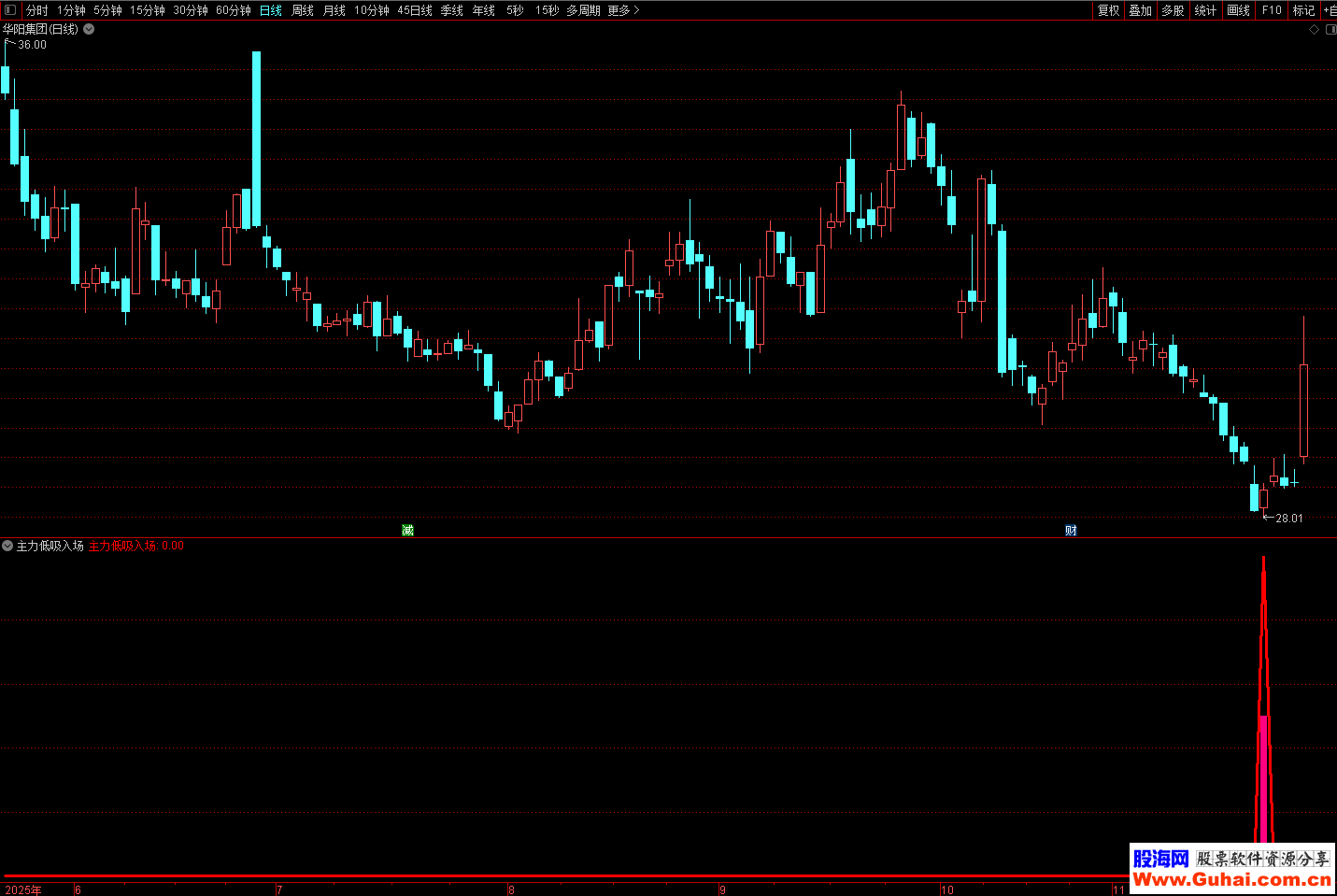Click the 标记 mark tool
Viewport: 1337px width, 896px height.
pos(1302,10)
